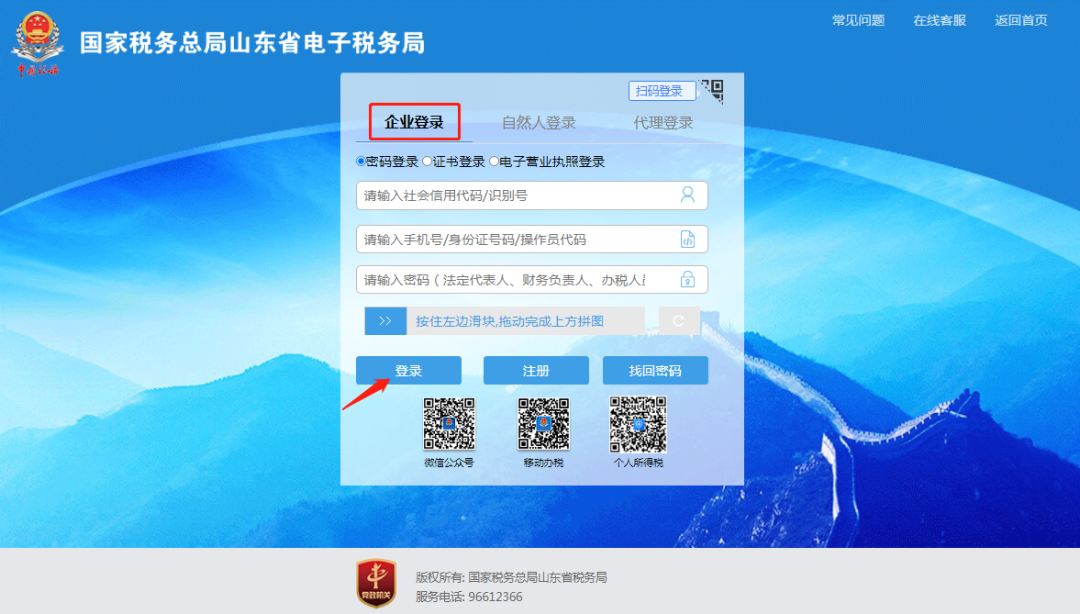Click the captcha slider arrow handle

click(x=386, y=321)
